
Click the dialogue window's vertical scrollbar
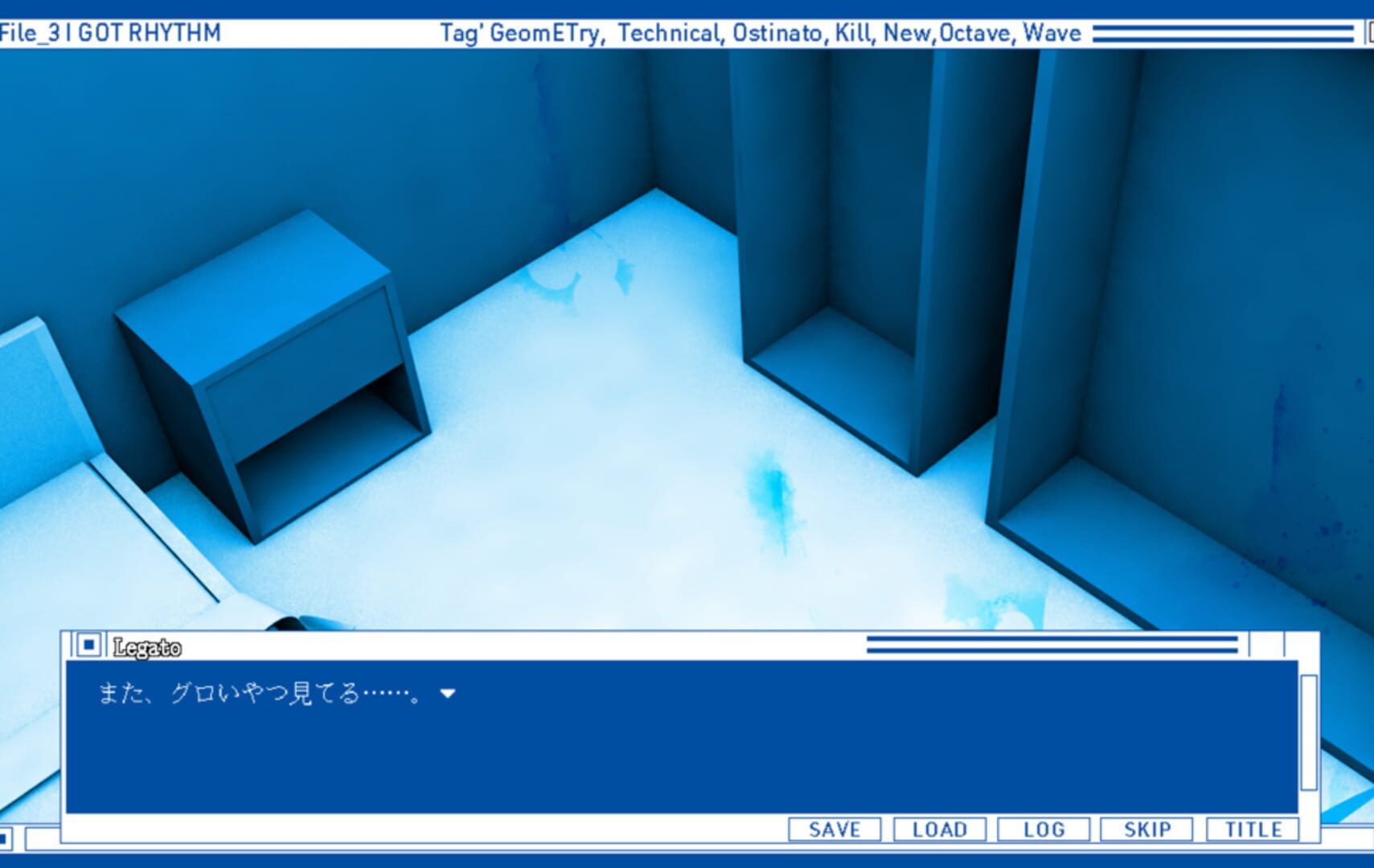(1308, 731)
